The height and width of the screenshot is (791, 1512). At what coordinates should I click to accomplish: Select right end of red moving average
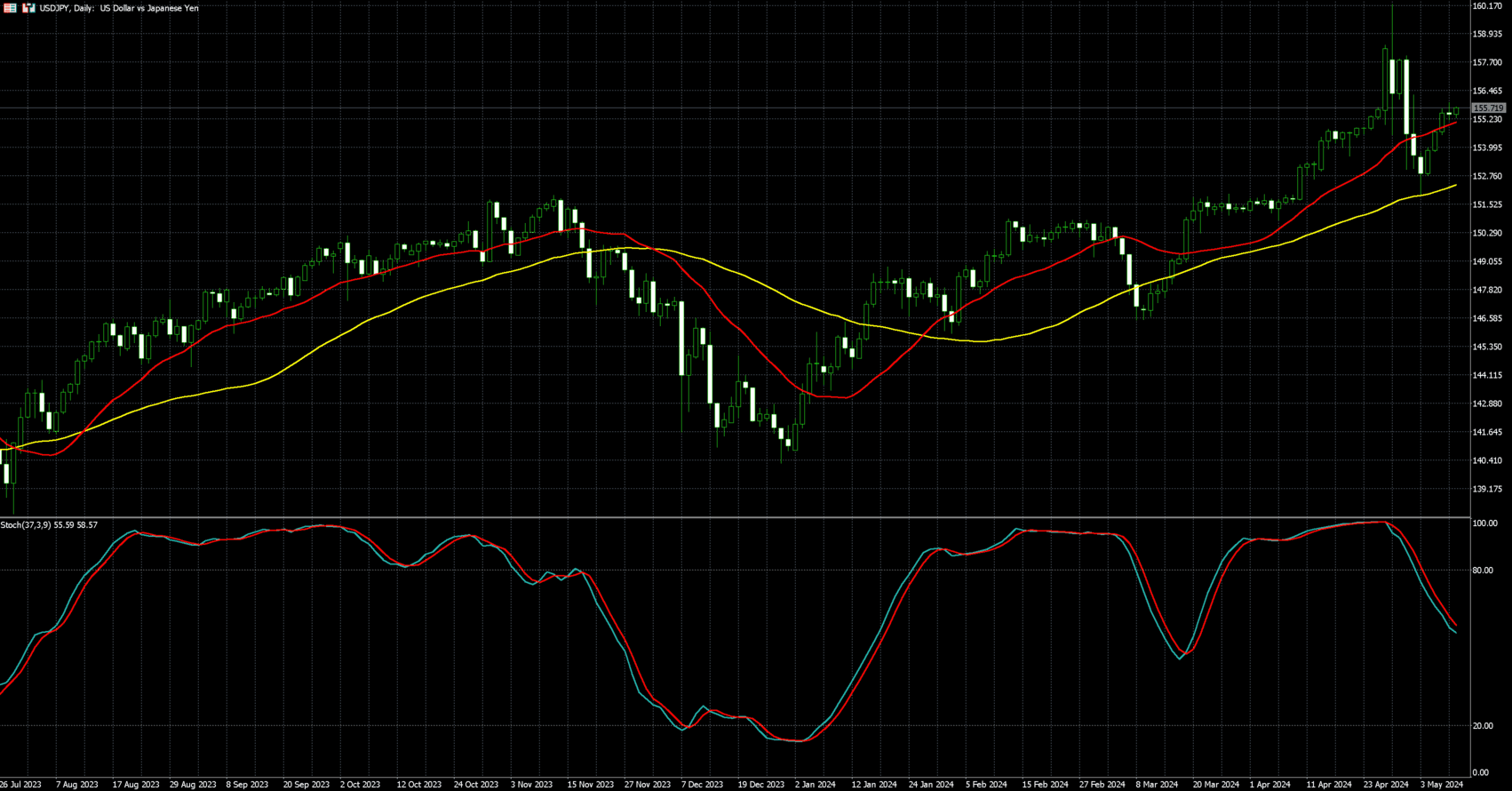pos(1455,124)
